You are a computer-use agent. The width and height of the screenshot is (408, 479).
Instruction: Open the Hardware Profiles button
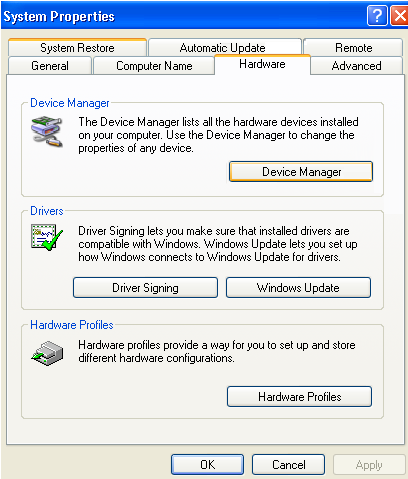(x=299, y=396)
